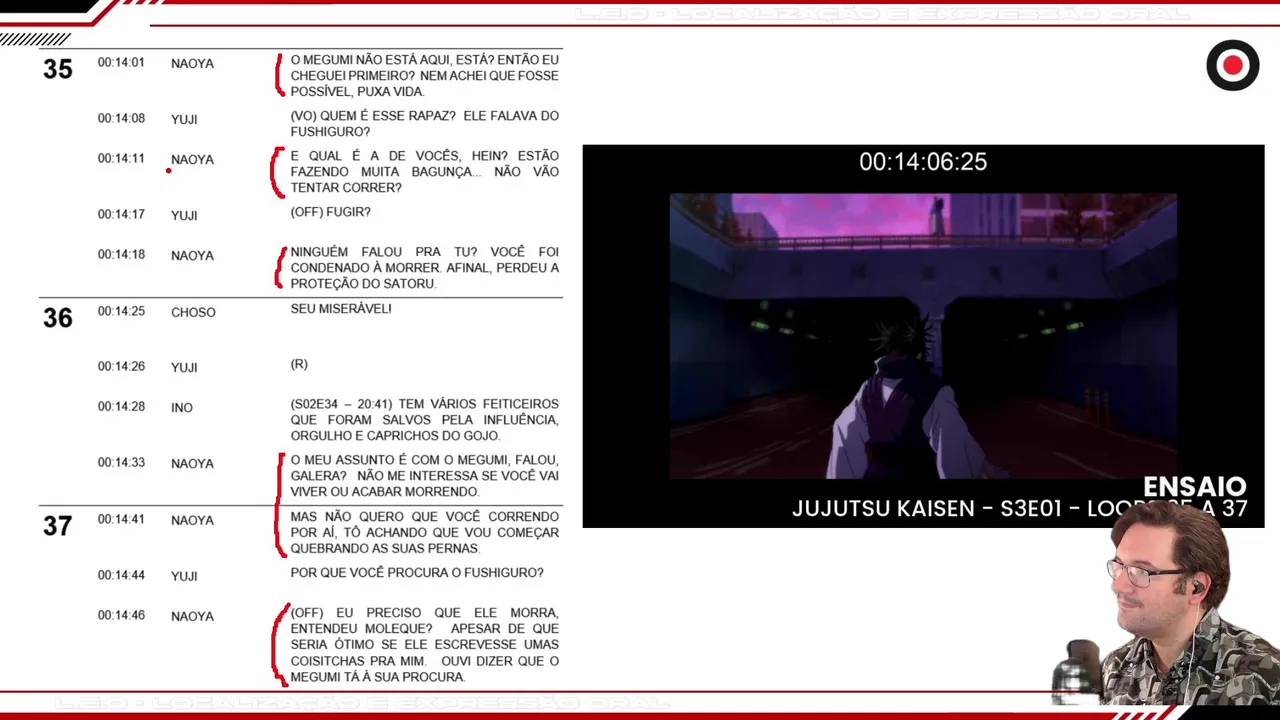The width and height of the screenshot is (1280, 720).
Task: Select YUJI name in the 00:14:17 row
Action: point(184,215)
